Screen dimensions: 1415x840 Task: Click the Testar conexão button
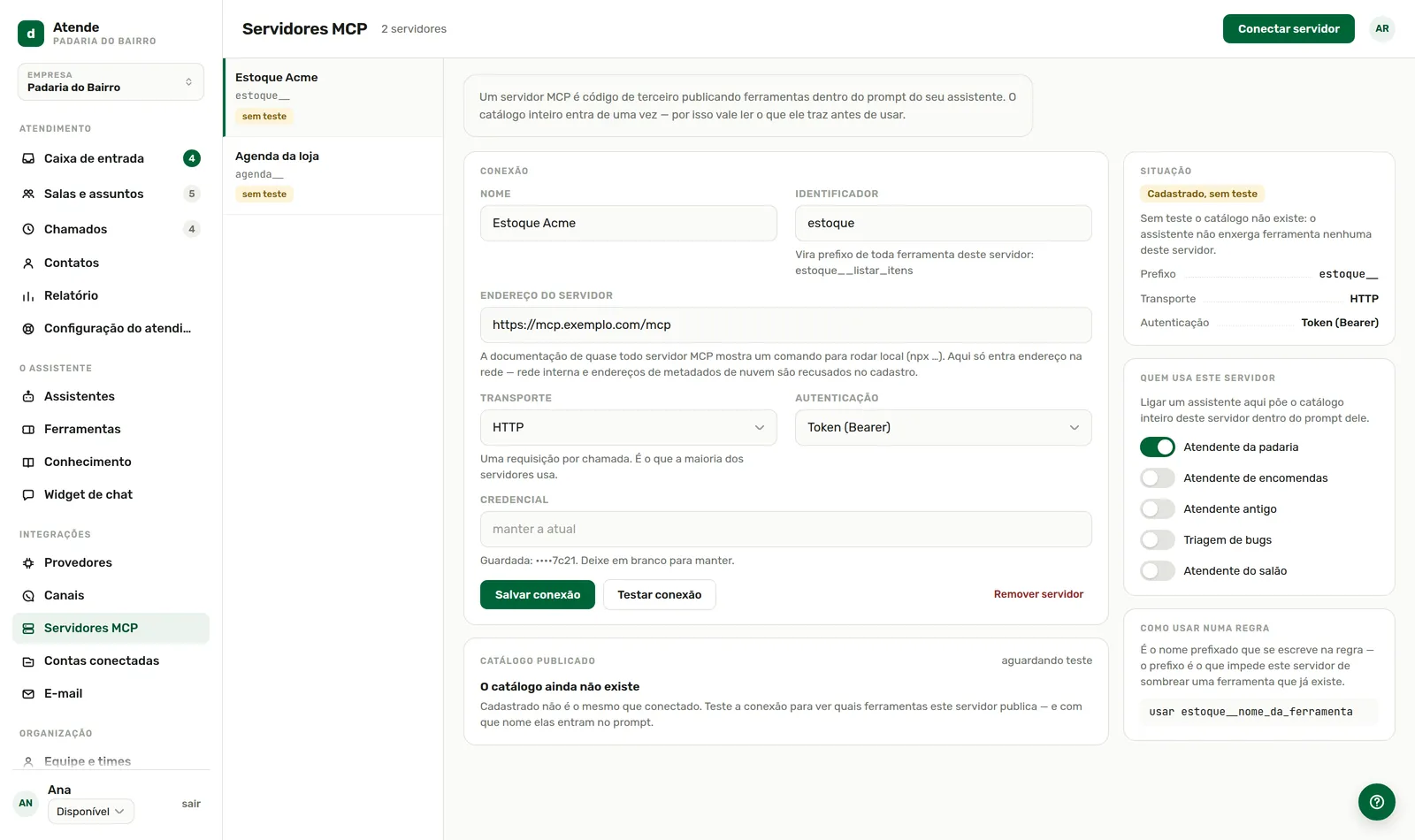659,594
